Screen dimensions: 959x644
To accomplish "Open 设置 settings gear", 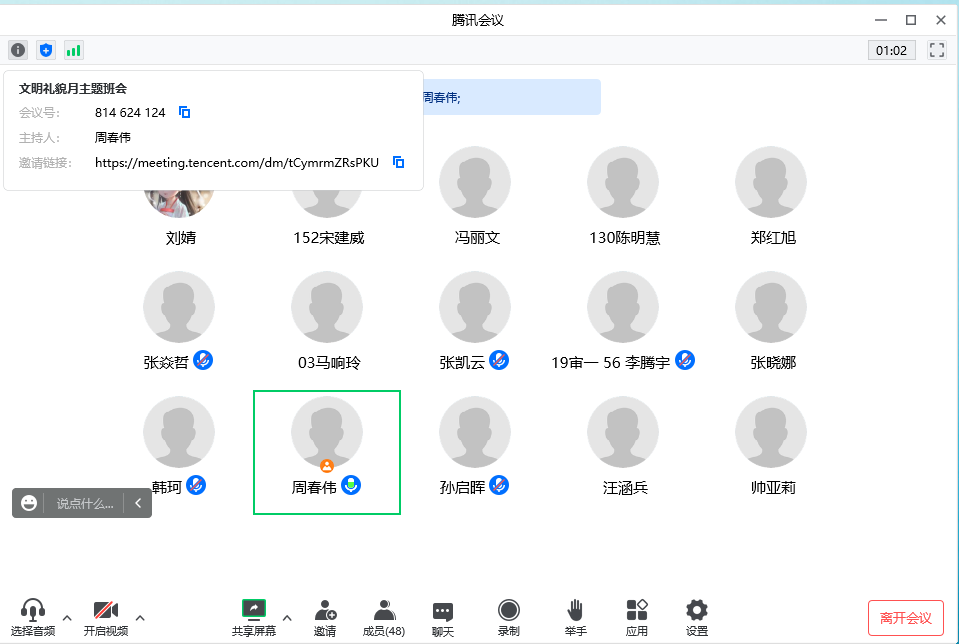I will click(697, 616).
